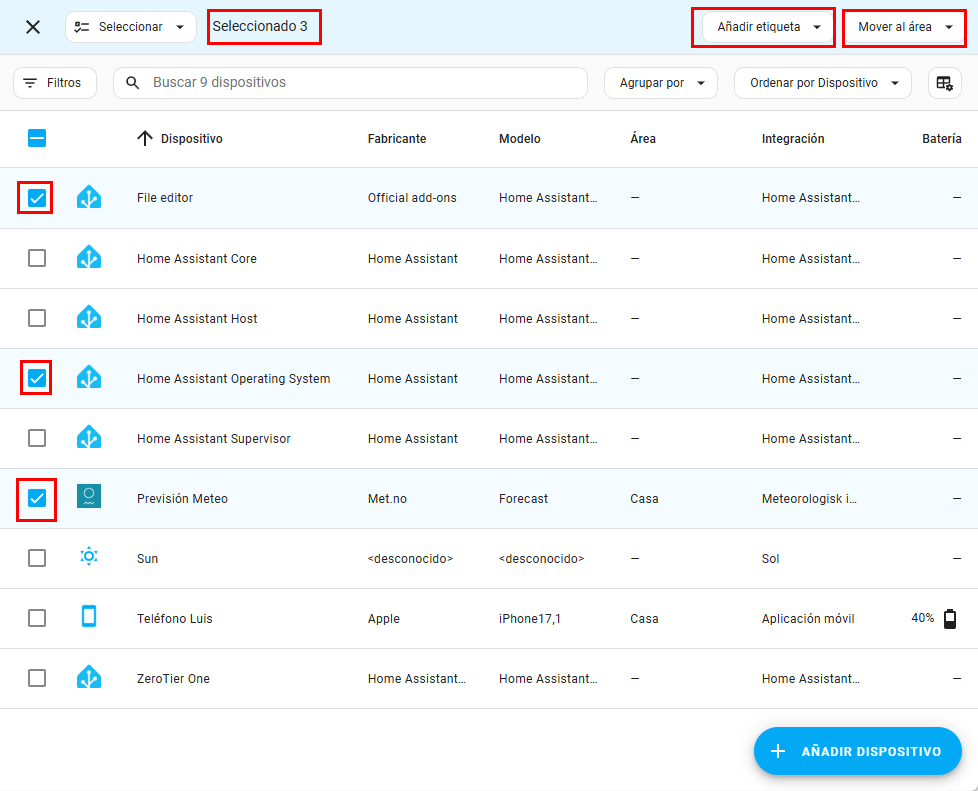
Task: Open the Ordenar por Dispositivo dropdown
Action: pyautogui.click(x=822, y=83)
